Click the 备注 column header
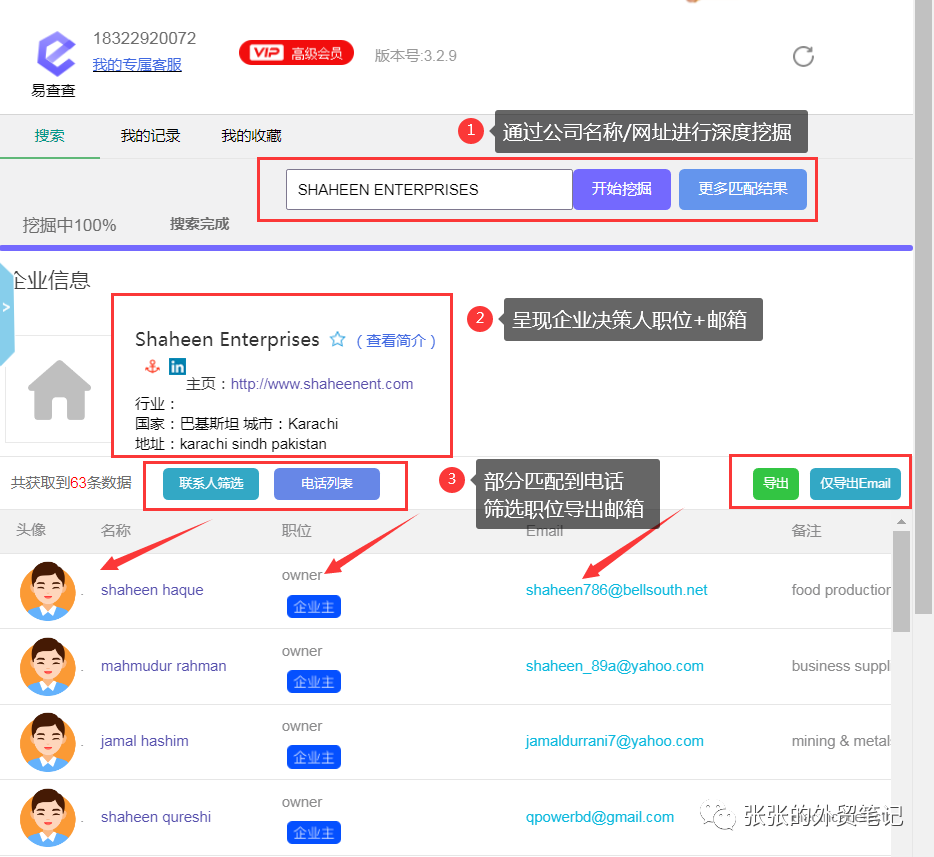The image size is (934, 857). click(x=807, y=531)
